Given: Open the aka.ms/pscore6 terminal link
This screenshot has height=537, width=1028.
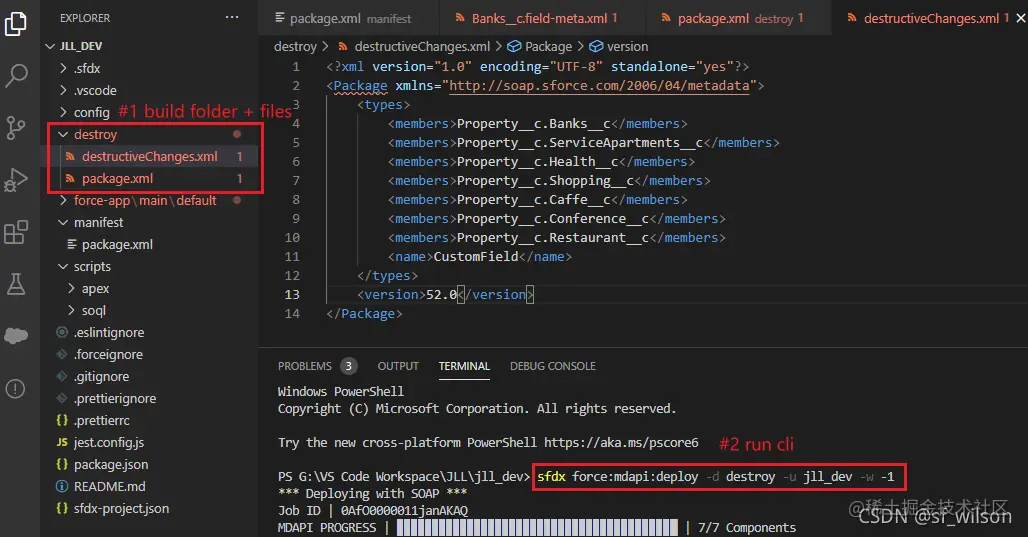Looking at the screenshot, I should coord(621,443).
